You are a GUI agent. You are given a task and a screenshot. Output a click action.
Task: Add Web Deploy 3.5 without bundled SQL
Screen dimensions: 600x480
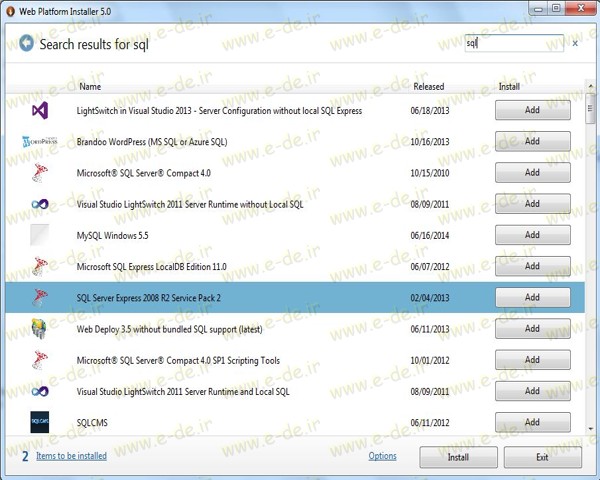click(x=533, y=328)
